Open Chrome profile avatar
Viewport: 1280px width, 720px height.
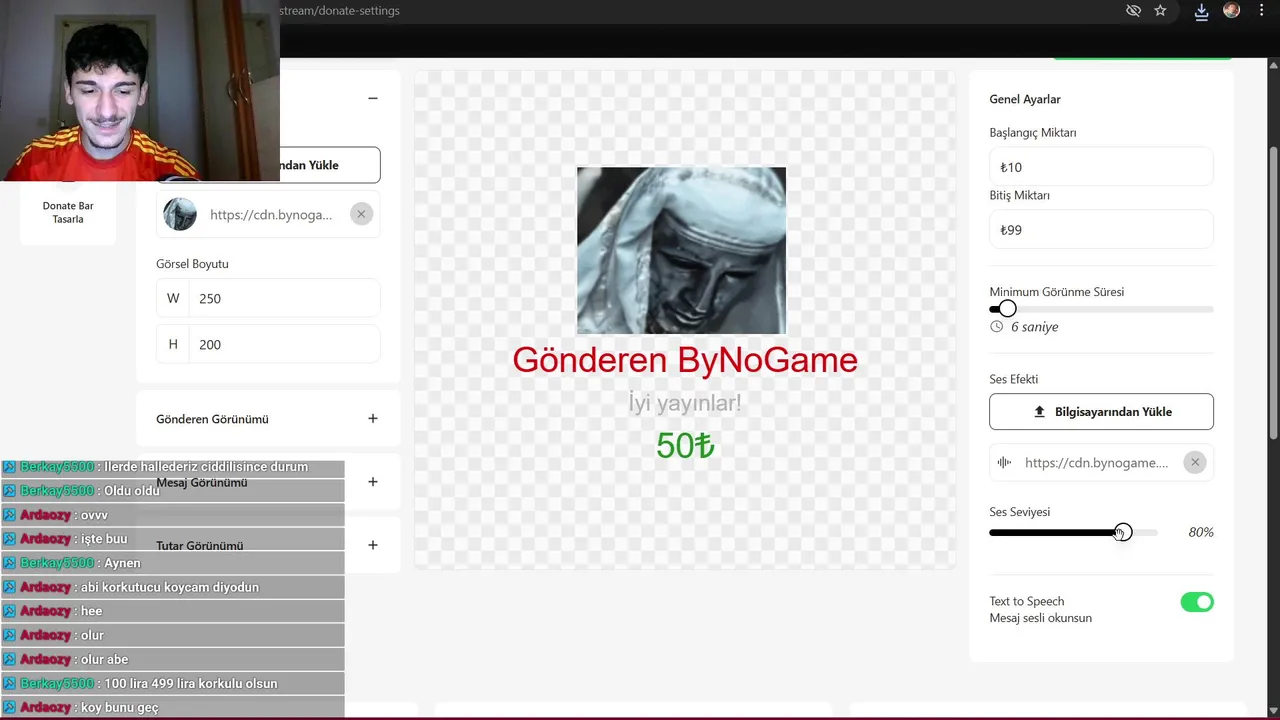[x=1232, y=10]
